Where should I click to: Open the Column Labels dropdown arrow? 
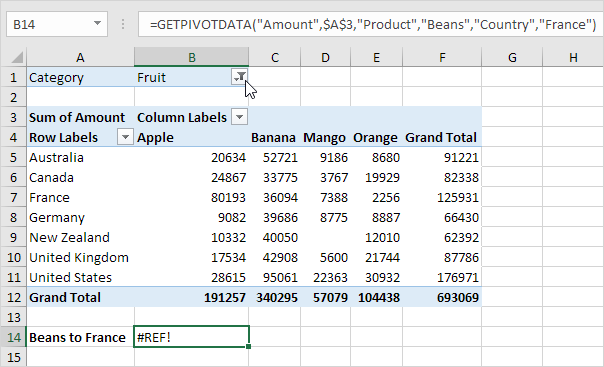240,117
